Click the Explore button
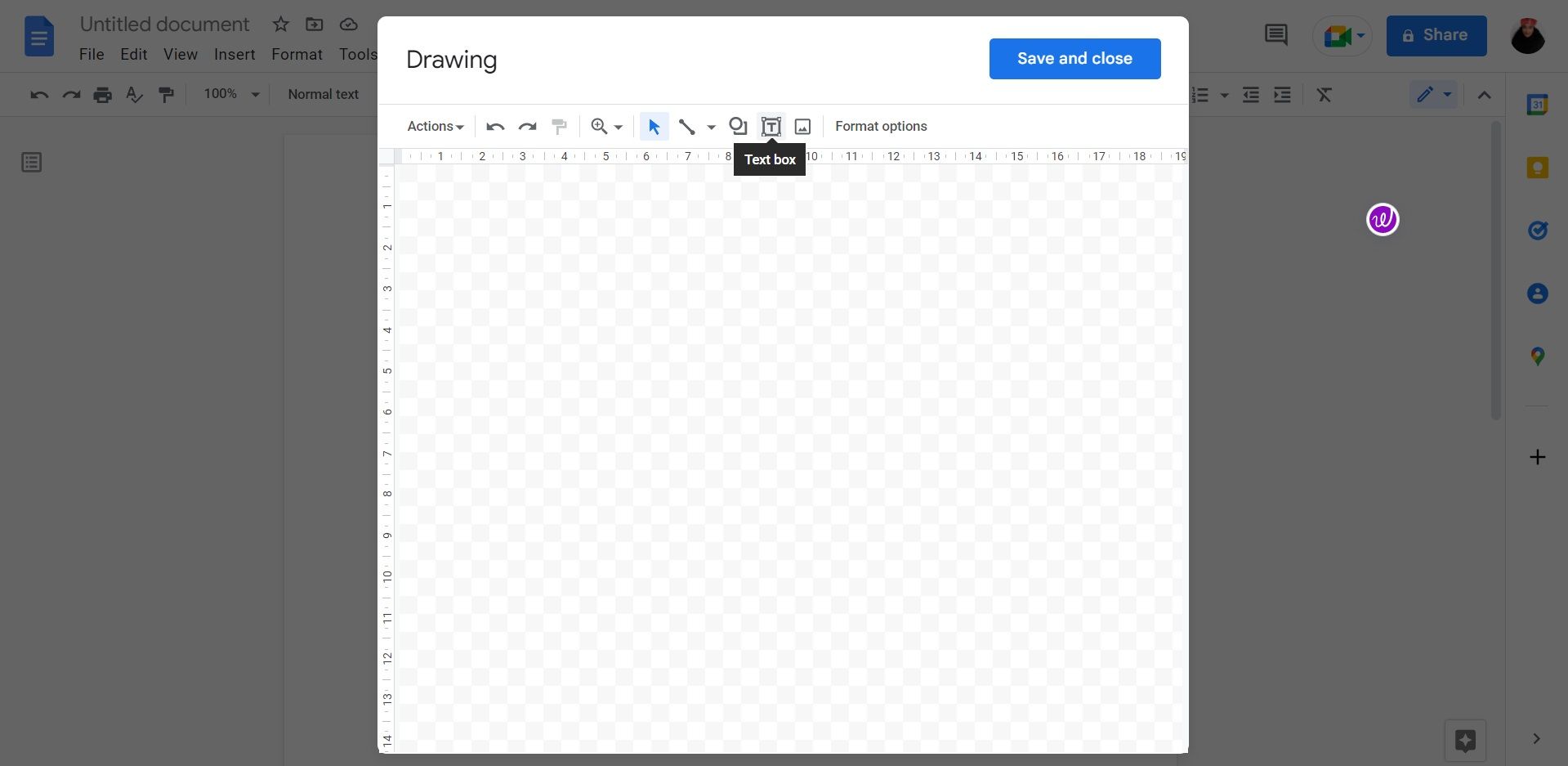 pyautogui.click(x=1465, y=741)
